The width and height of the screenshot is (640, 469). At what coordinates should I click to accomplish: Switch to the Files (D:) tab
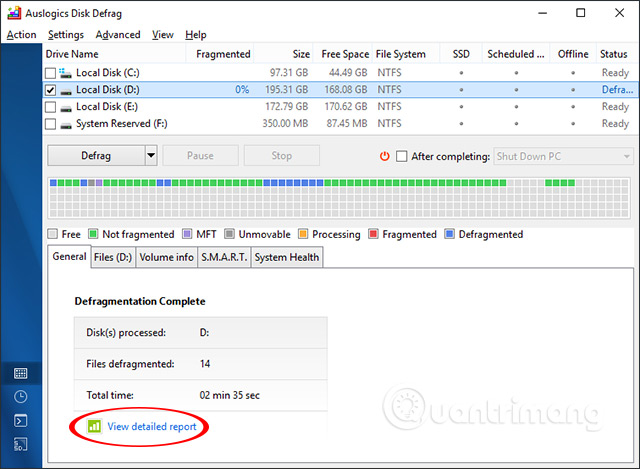pos(113,257)
